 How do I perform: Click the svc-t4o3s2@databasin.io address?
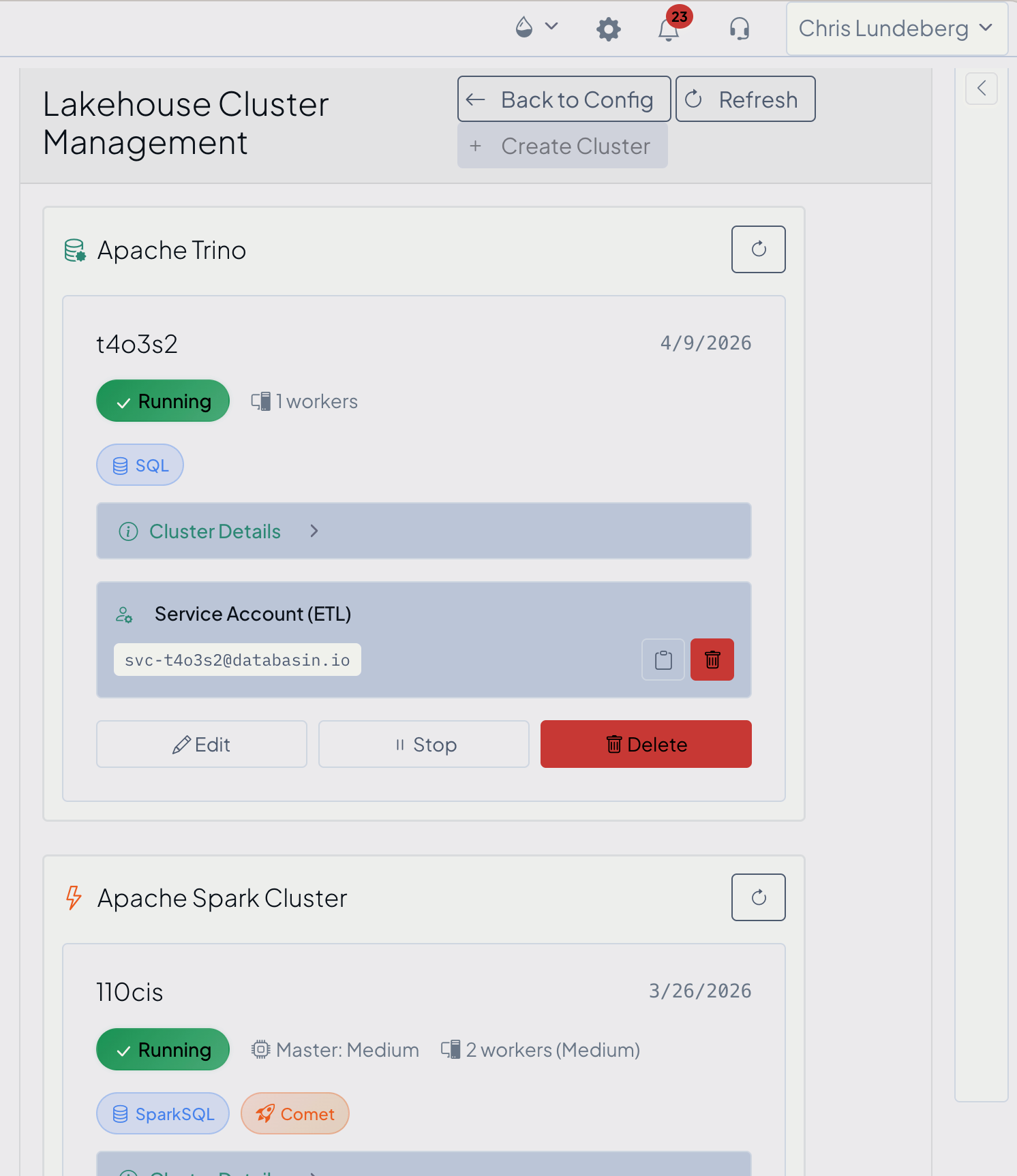click(x=237, y=660)
